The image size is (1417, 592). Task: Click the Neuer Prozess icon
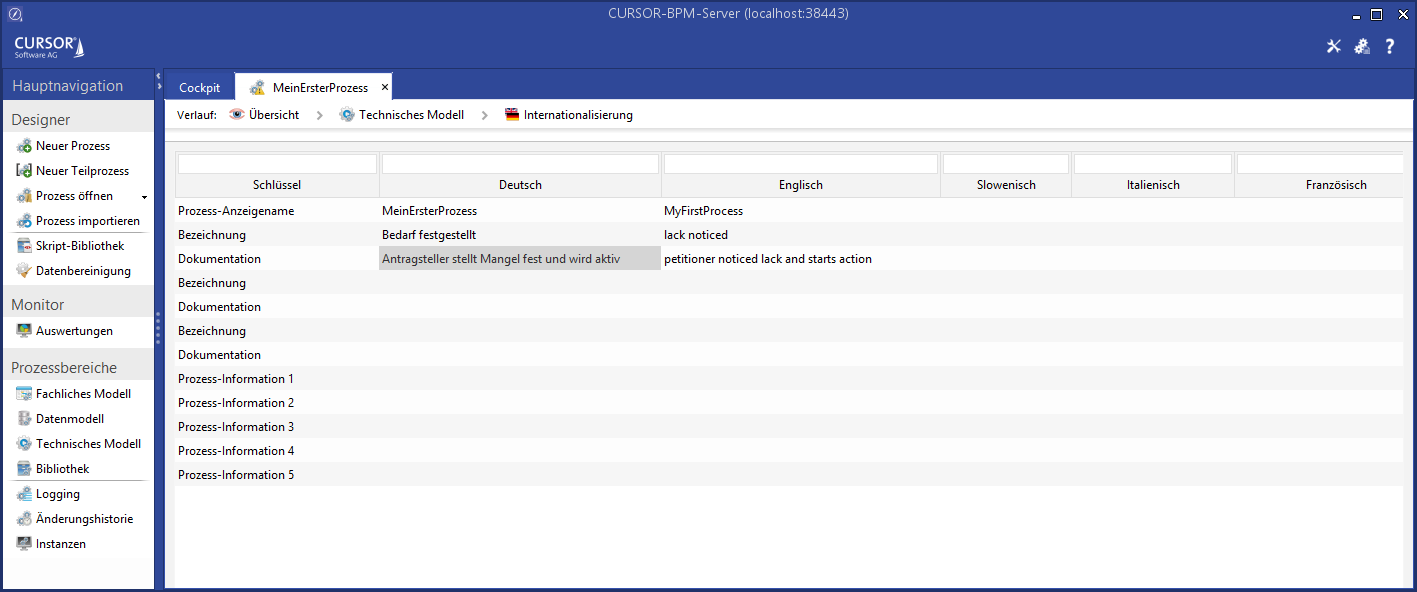(x=25, y=146)
